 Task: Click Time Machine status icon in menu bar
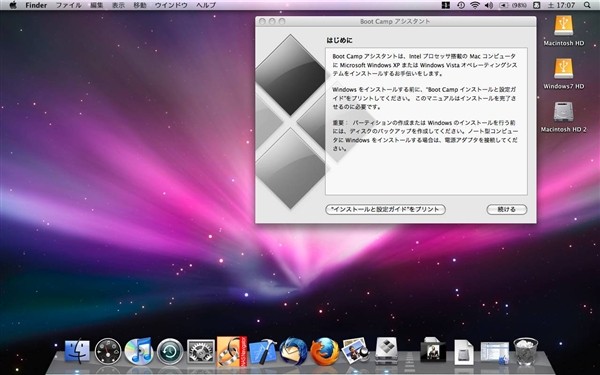point(461,5)
